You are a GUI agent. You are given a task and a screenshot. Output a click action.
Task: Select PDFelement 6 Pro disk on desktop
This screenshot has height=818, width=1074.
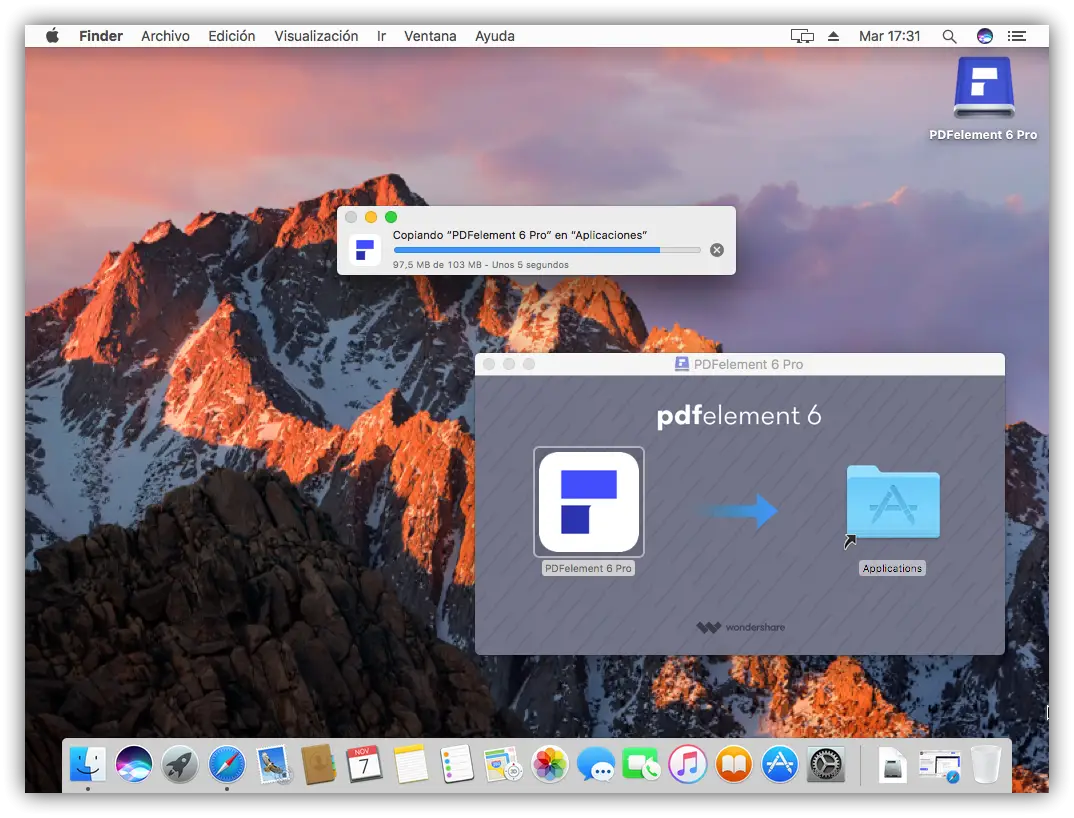point(984,88)
